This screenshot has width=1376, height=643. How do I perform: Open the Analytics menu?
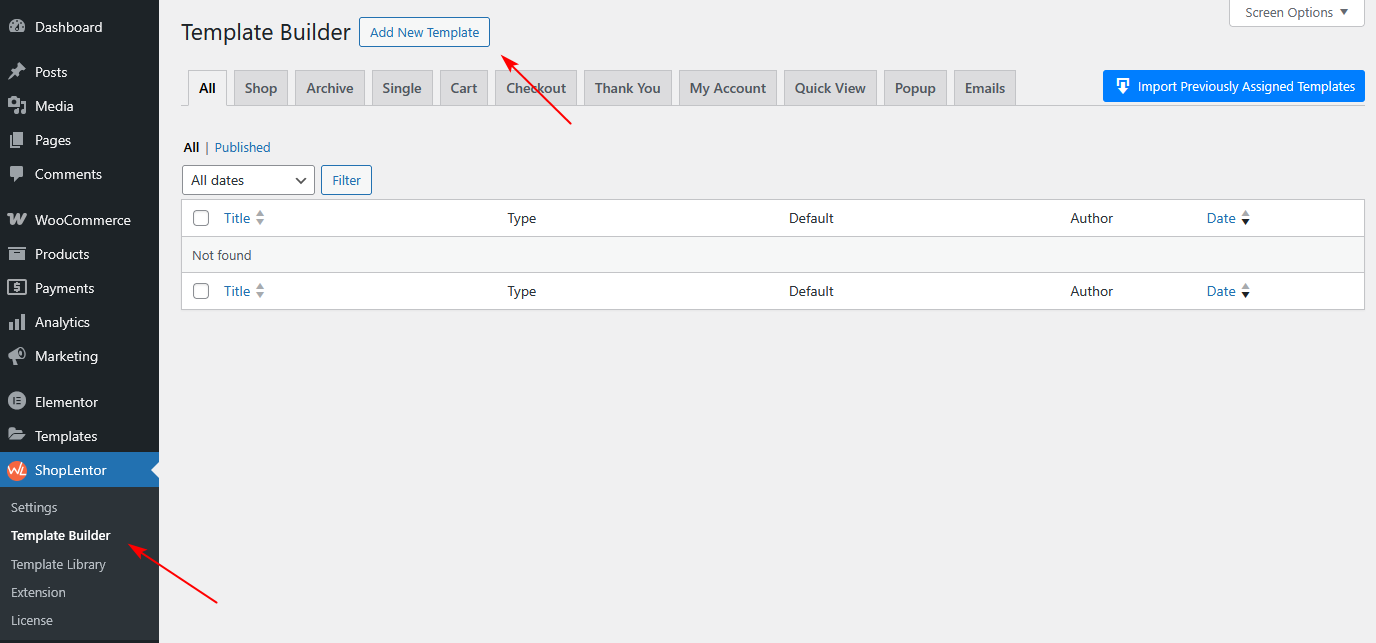(79, 322)
